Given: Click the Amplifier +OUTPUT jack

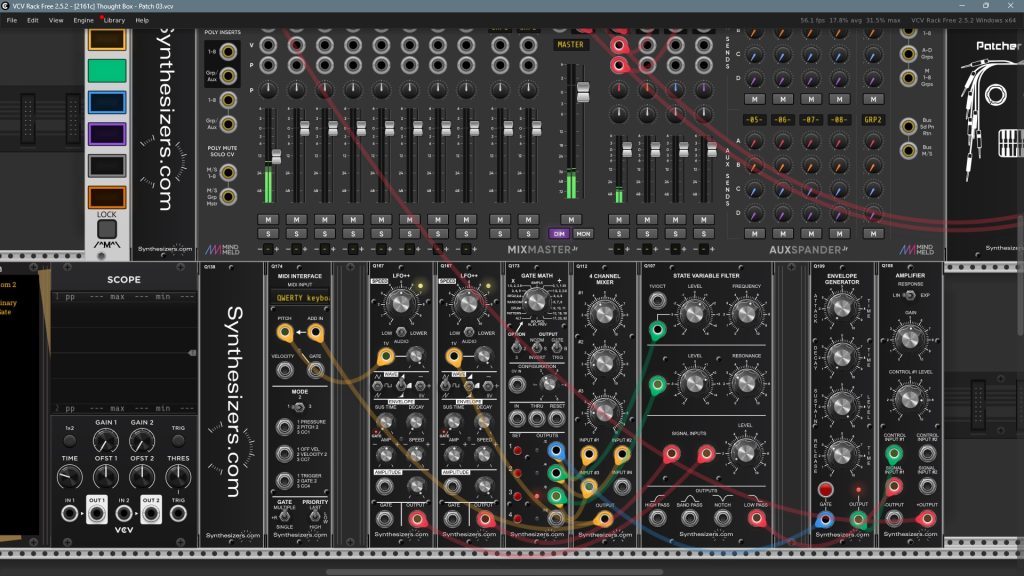Looking at the screenshot, I should 927,519.
